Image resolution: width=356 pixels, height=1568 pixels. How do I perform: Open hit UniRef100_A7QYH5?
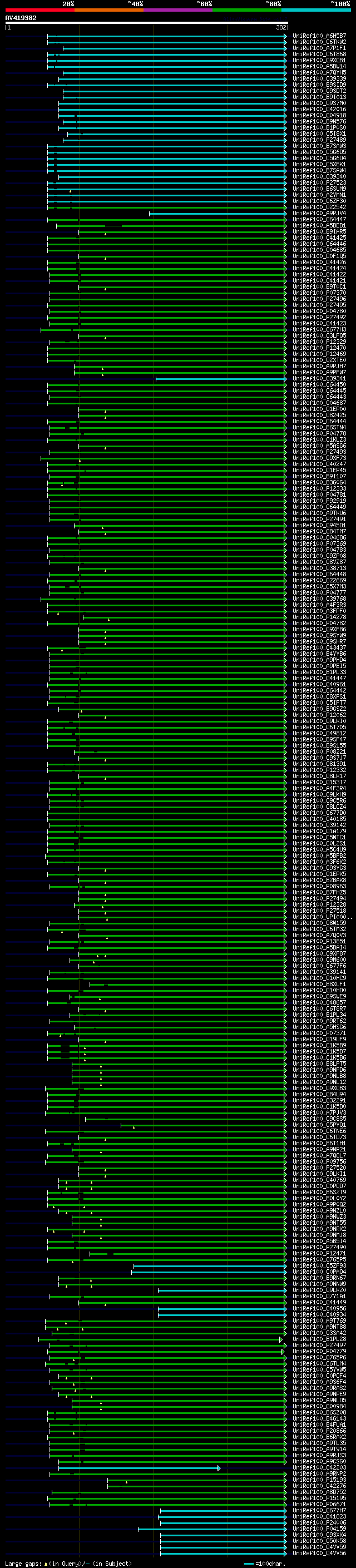click(x=319, y=72)
